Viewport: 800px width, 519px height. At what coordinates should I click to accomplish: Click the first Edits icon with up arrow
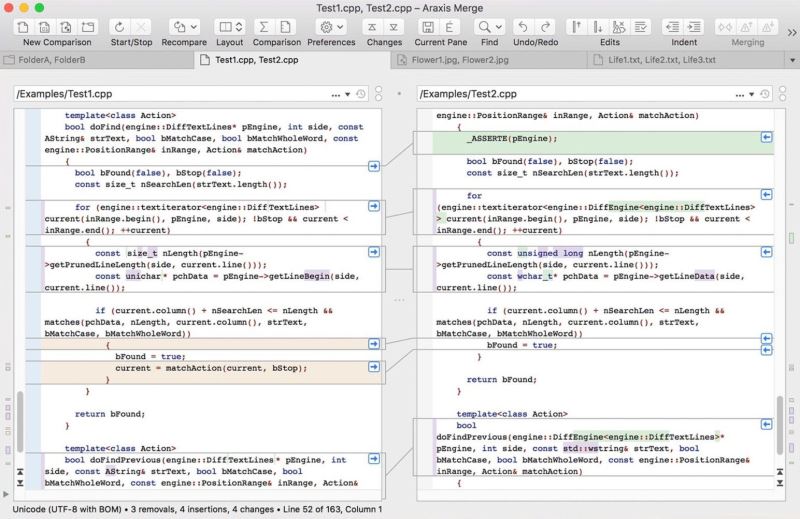tap(576, 27)
